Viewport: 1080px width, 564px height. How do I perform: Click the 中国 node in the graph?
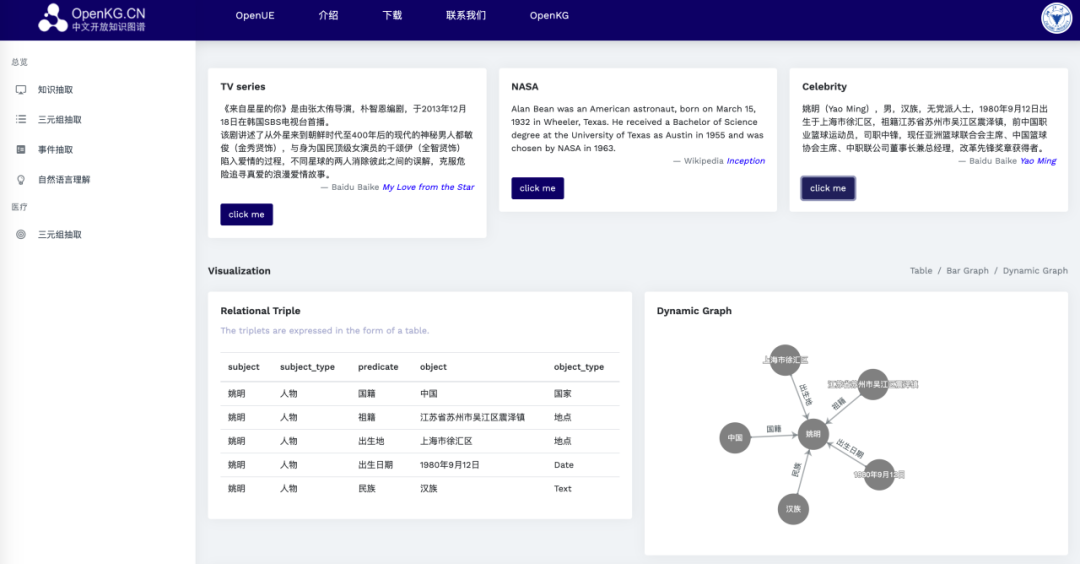coord(735,437)
